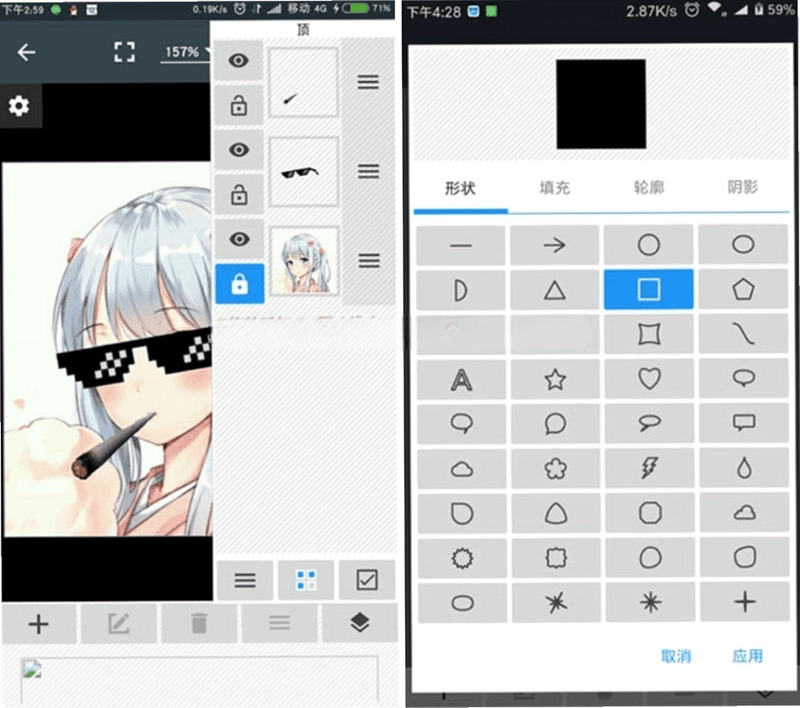Toggle the layers stack button
Screen dimensions: 800x708
click(x=360, y=624)
